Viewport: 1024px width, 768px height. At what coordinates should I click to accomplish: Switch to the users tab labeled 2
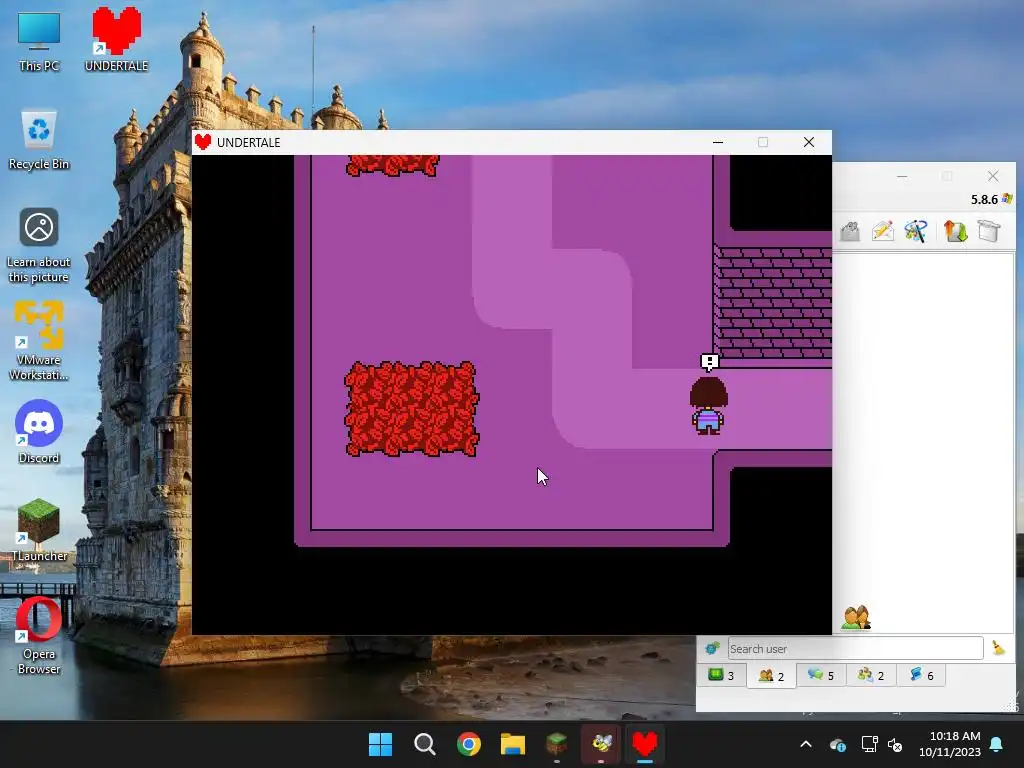[771, 675]
